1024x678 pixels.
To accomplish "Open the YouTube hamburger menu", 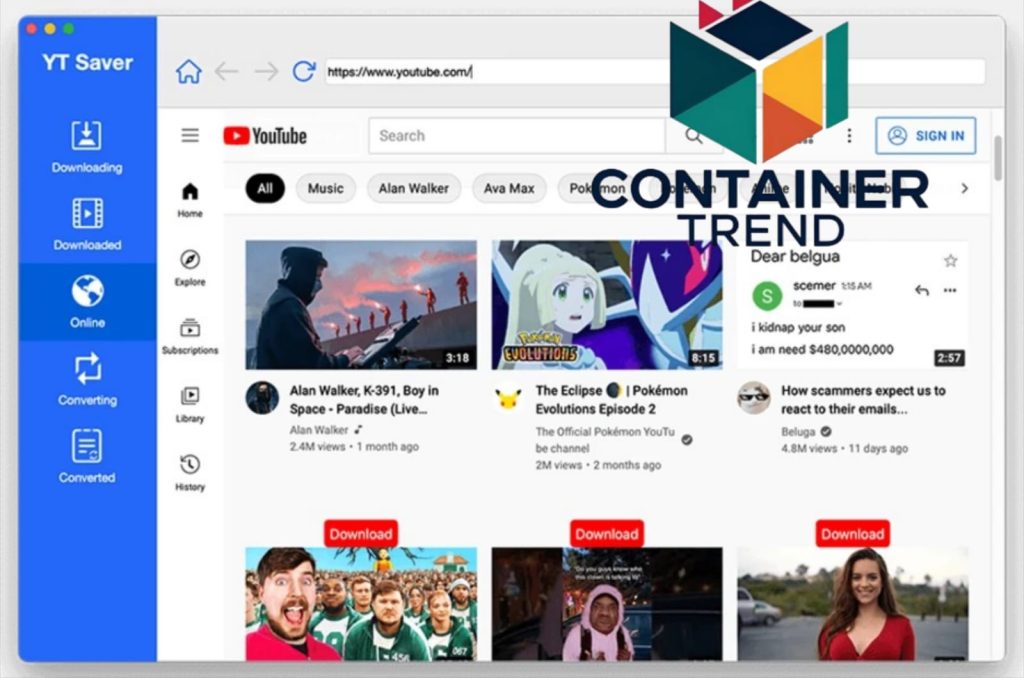I will [x=190, y=135].
